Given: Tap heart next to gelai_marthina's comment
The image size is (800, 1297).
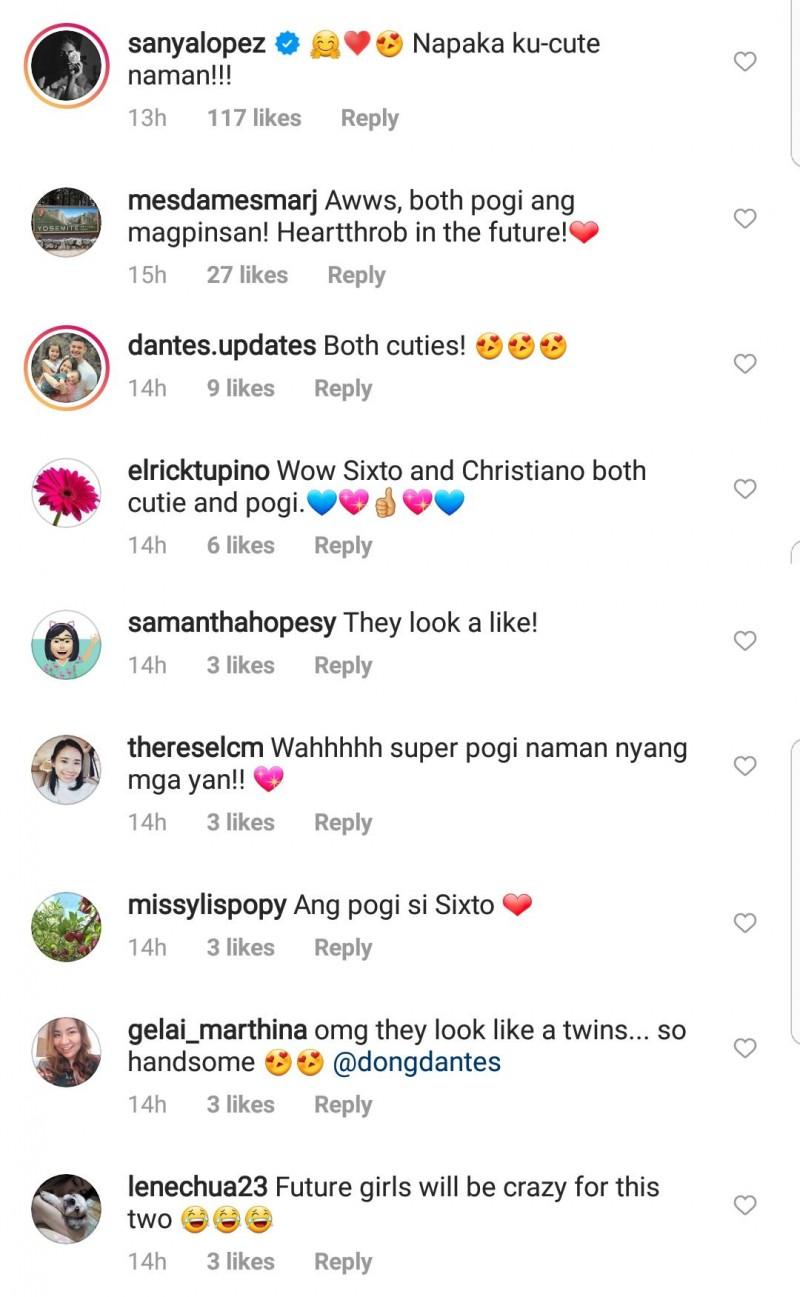Looking at the screenshot, I should pyautogui.click(x=745, y=1048).
